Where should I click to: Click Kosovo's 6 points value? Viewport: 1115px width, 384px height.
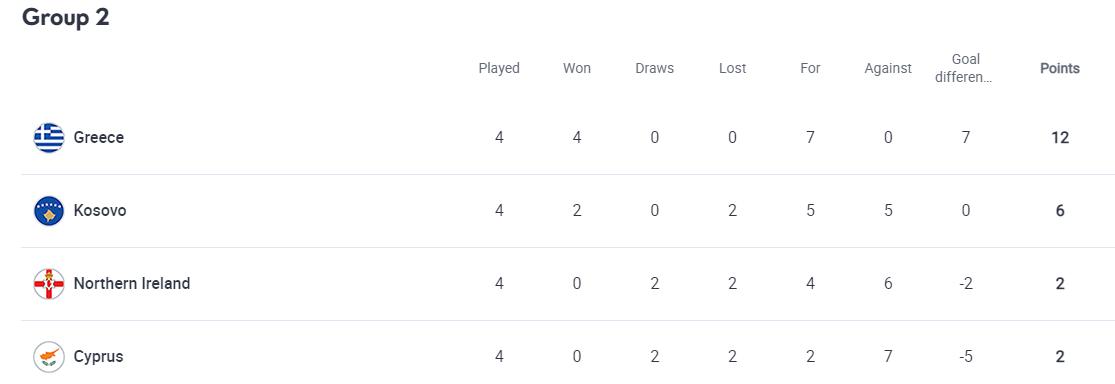[x=1060, y=210]
